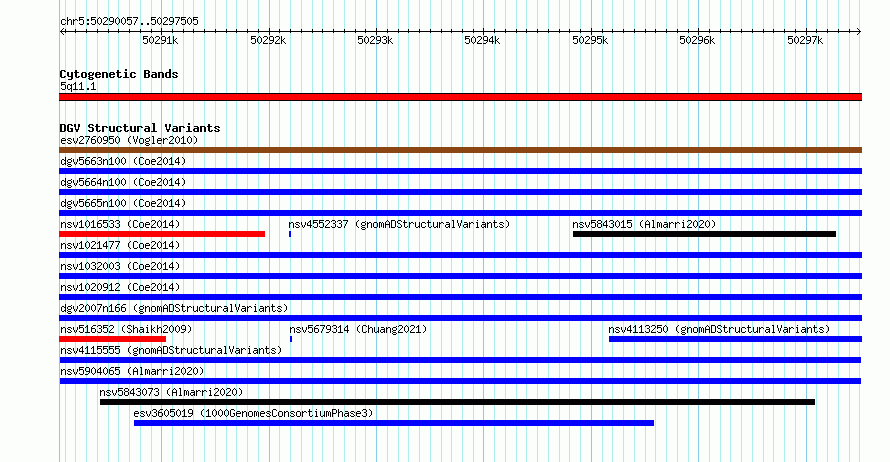Click the 50294k ruler tick label
Image resolution: width=890 pixels, height=462 pixels.
(x=482, y=40)
